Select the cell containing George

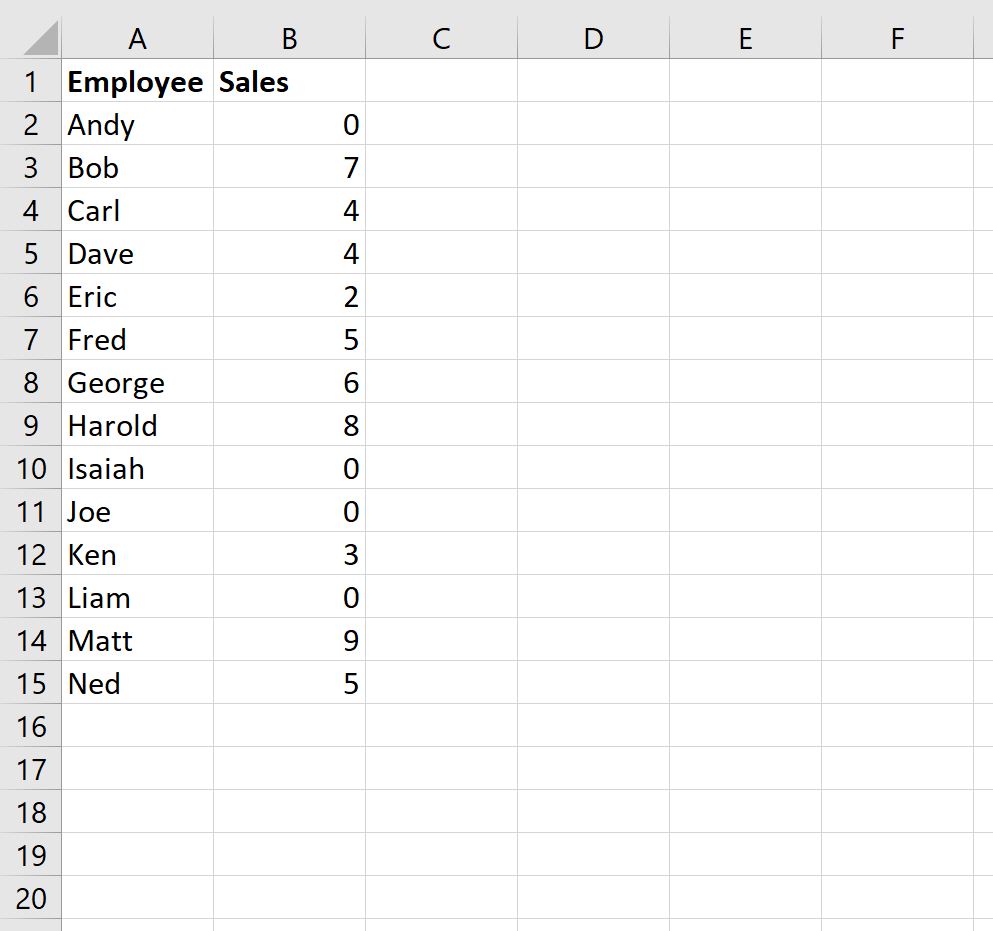[x=137, y=382]
